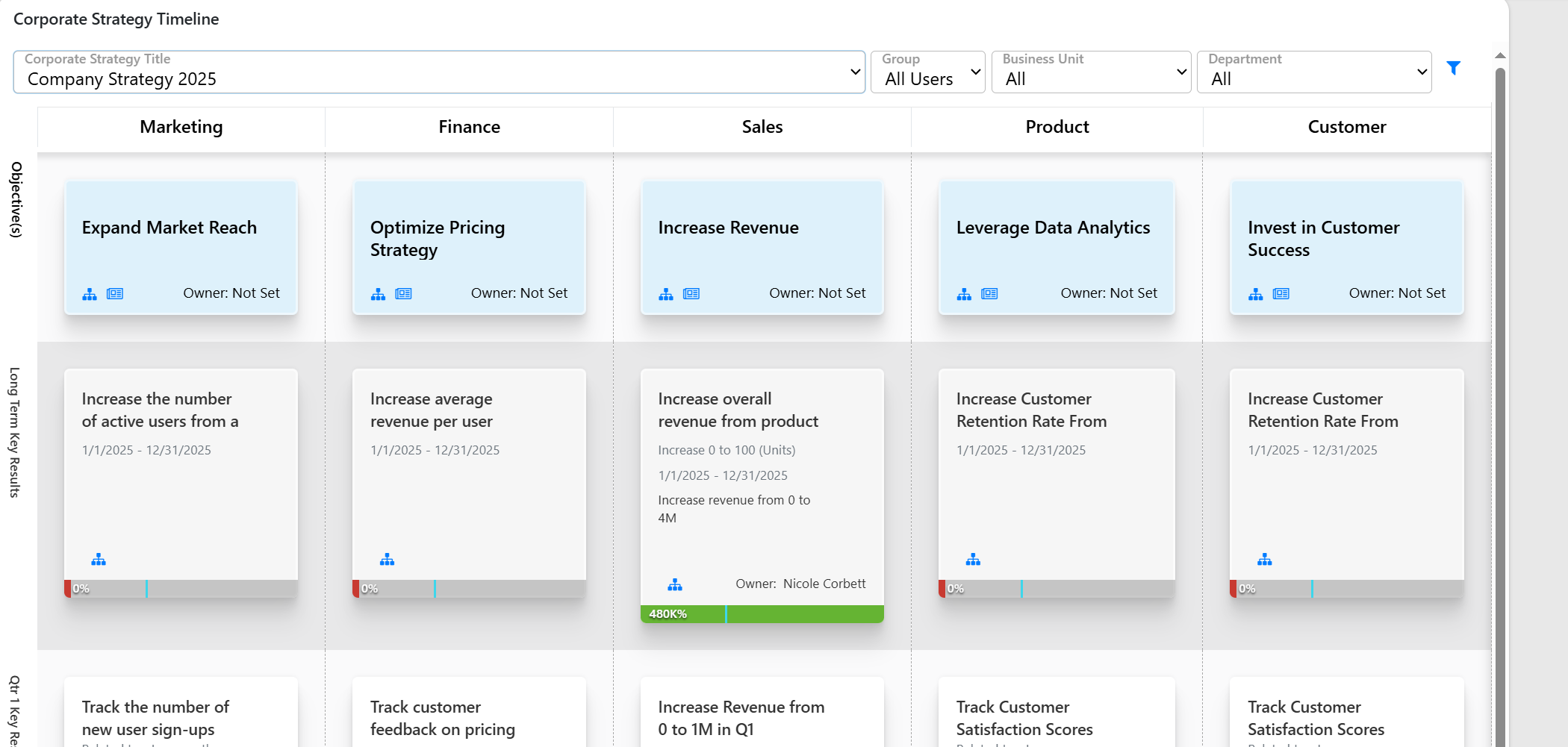Click hierarchy icon on Customer column retention rate card
Image resolution: width=1568 pixels, height=747 pixels.
click(x=1265, y=559)
